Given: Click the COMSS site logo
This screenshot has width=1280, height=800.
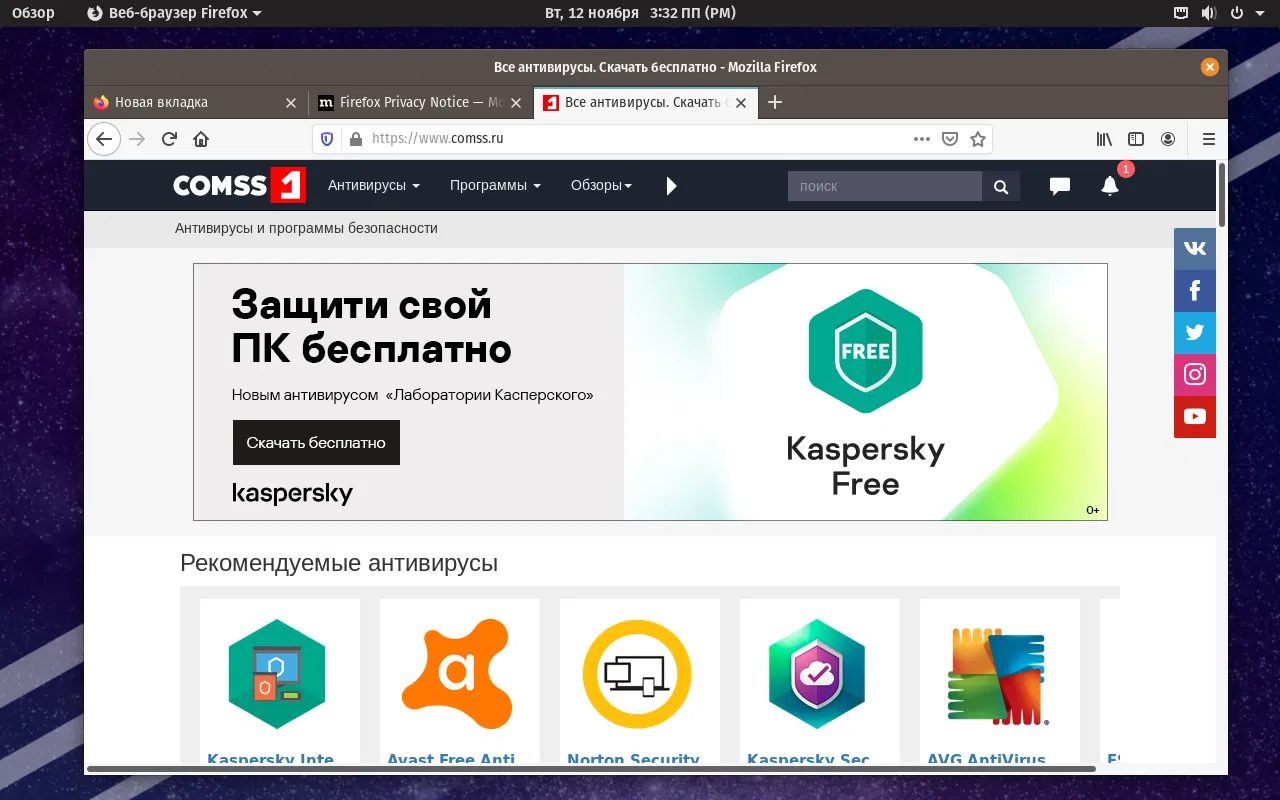Looking at the screenshot, I should (x=239, y=185).
